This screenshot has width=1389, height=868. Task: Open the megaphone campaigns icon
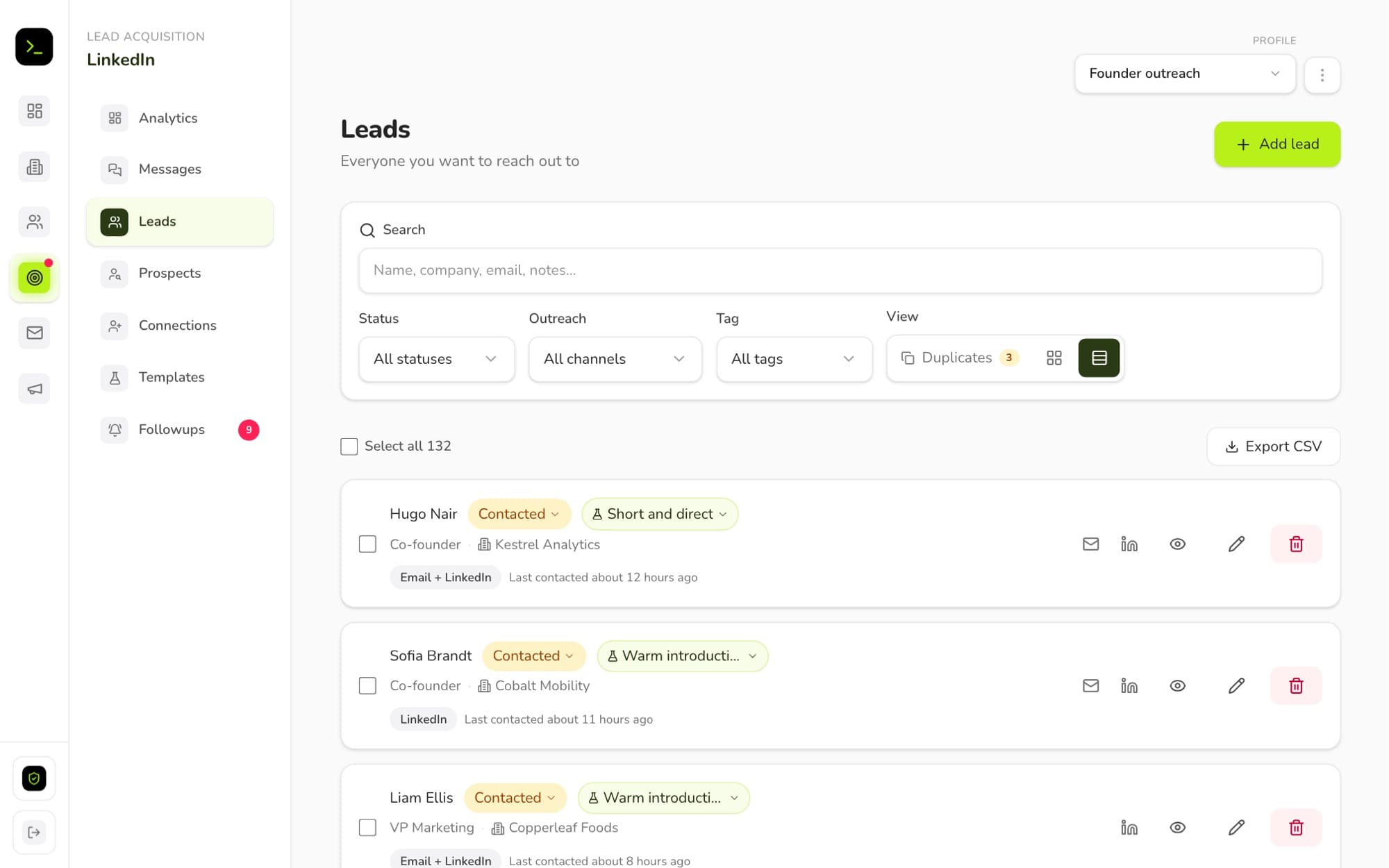pos(34,389)
